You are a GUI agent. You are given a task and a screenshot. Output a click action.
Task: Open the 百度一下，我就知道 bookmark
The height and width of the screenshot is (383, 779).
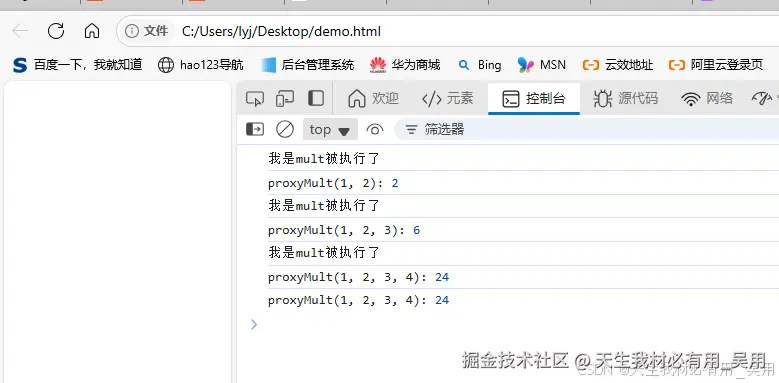pyautogui.click(x=78, y=65)
